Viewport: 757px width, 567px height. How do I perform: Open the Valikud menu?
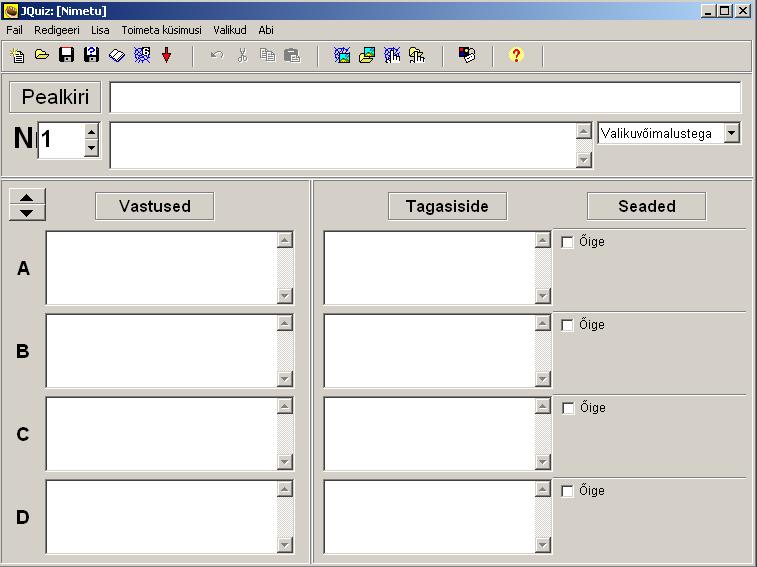(x=230, y=30)
